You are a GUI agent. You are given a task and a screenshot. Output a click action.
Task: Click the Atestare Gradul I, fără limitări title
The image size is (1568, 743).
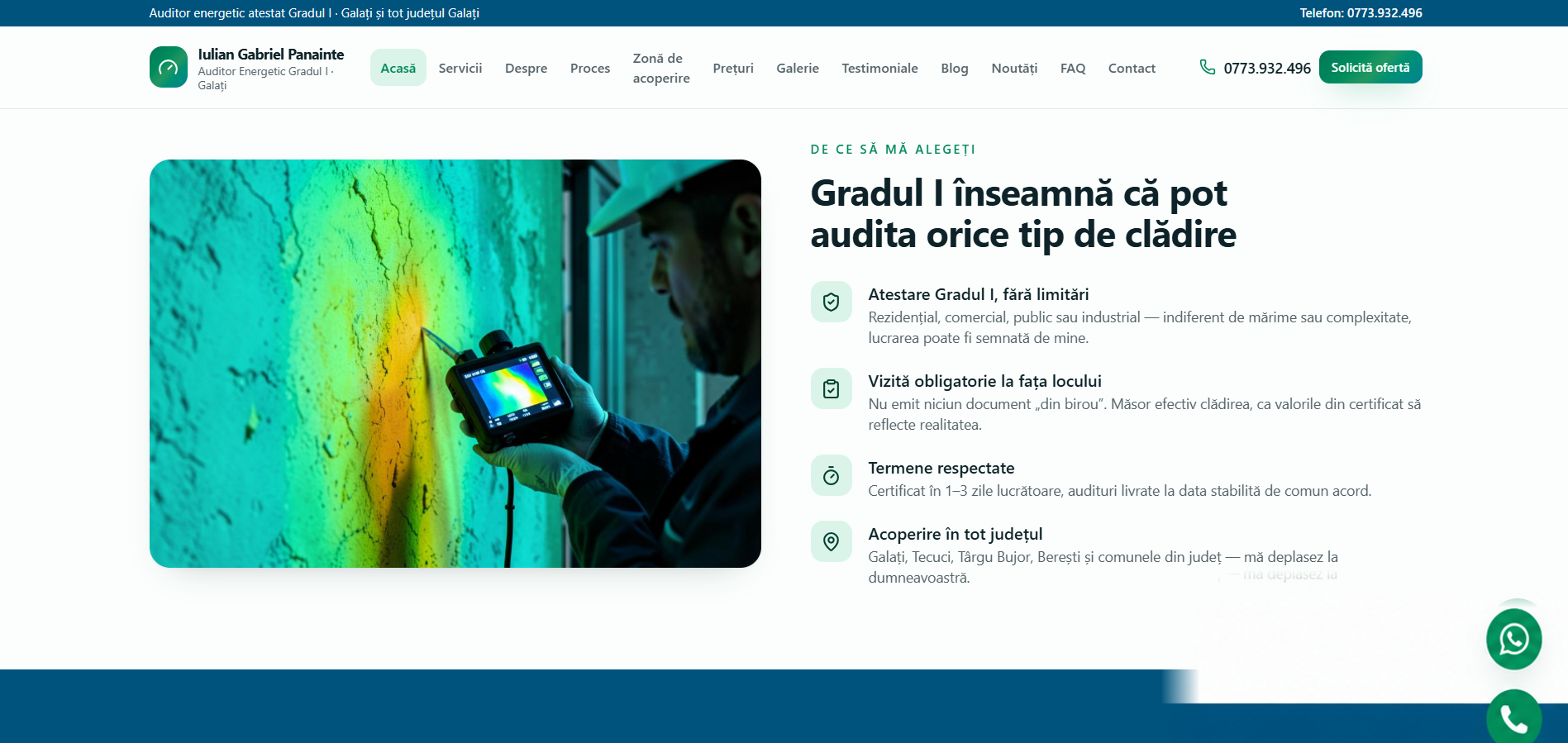click(x=979, y=294)
